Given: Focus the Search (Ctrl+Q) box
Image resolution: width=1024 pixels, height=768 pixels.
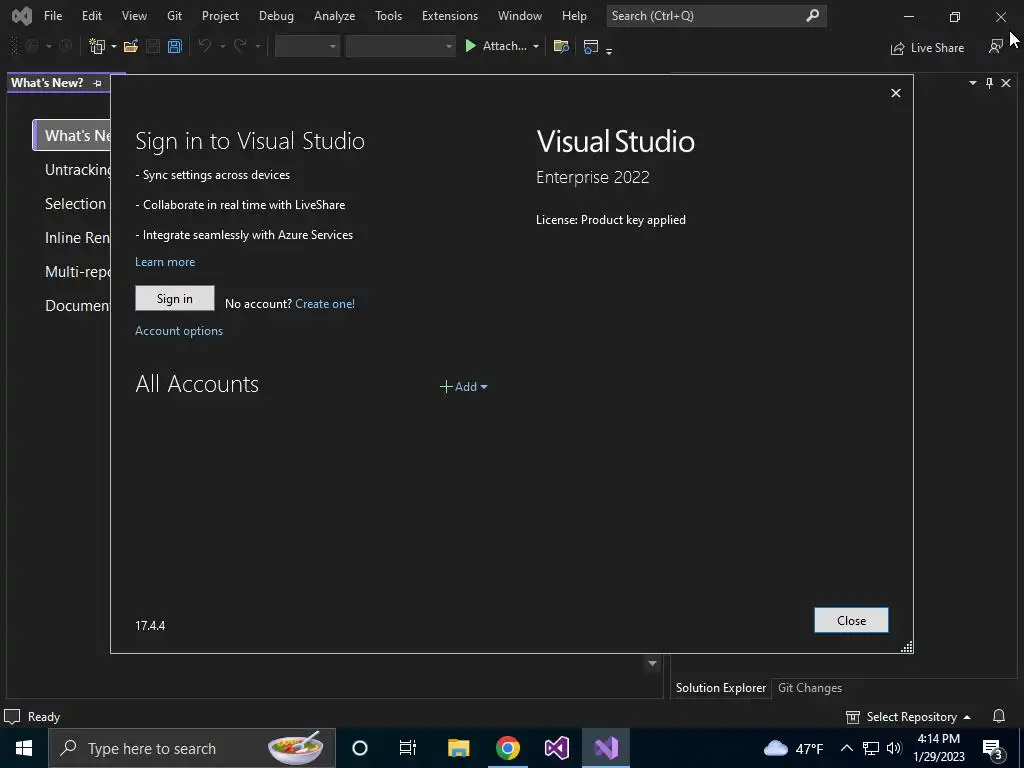Looking at the screenshot, I should pos(716,16).
